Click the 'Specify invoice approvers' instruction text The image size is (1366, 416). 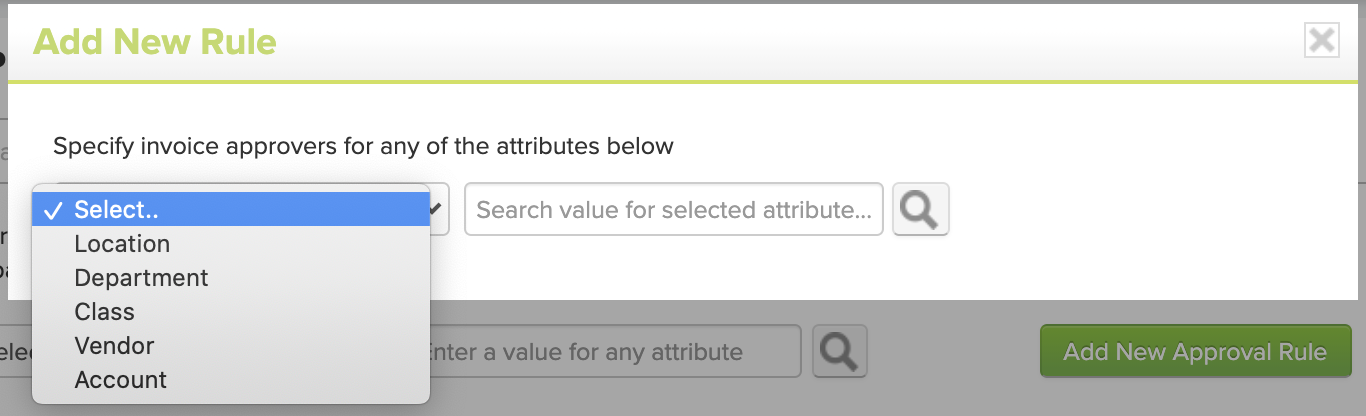[363, 146]
